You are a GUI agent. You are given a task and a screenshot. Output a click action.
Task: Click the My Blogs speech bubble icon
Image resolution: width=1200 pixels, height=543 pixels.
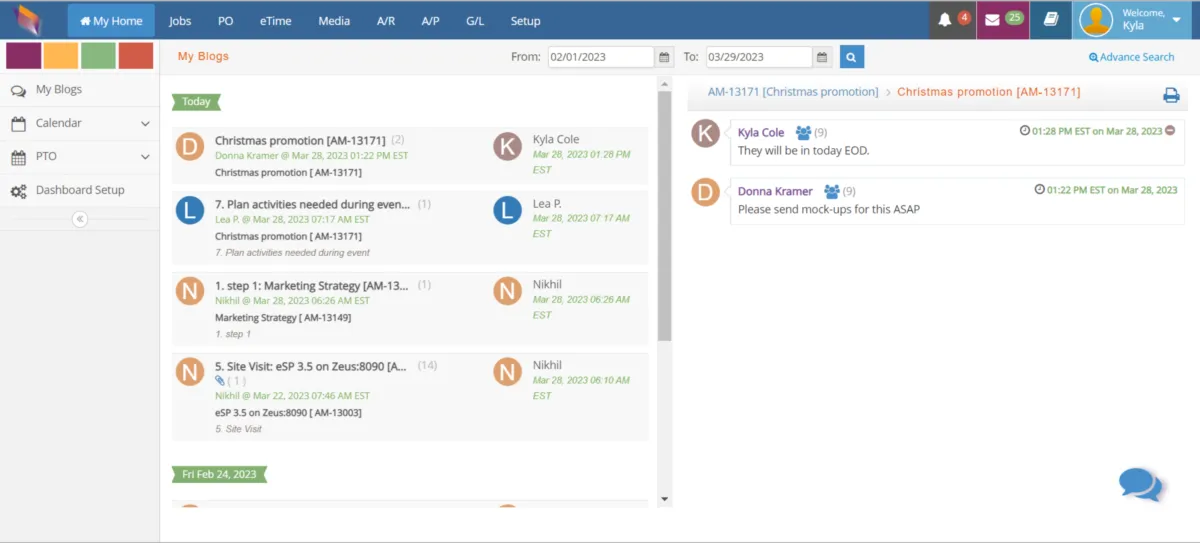tap(18, 90)
